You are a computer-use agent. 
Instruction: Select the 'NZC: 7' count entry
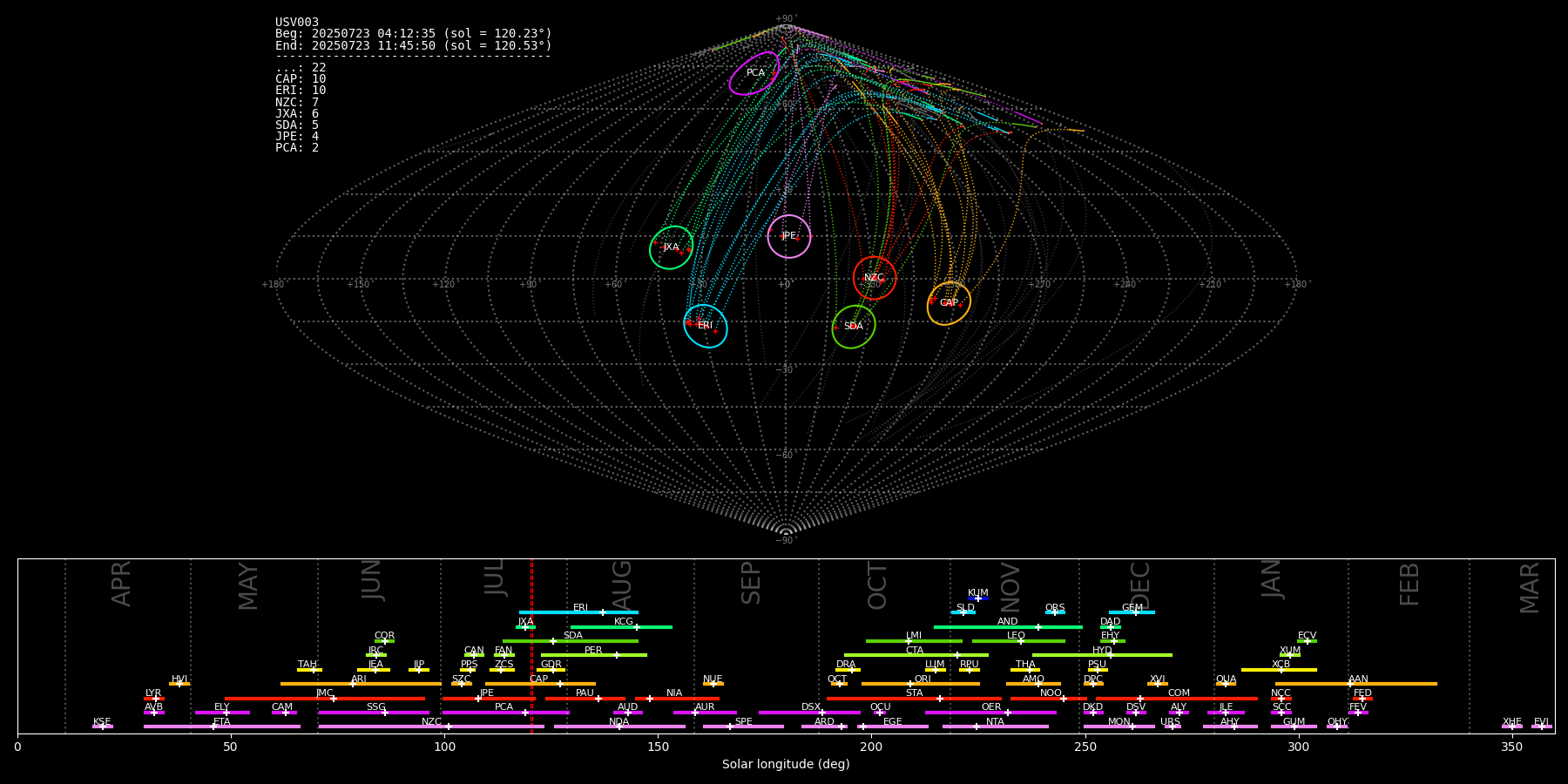[x=297, y=103]
